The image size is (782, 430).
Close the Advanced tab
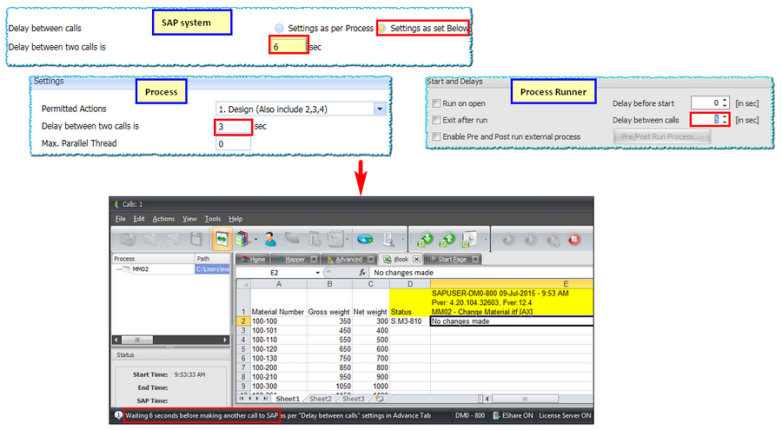[371, 259]
